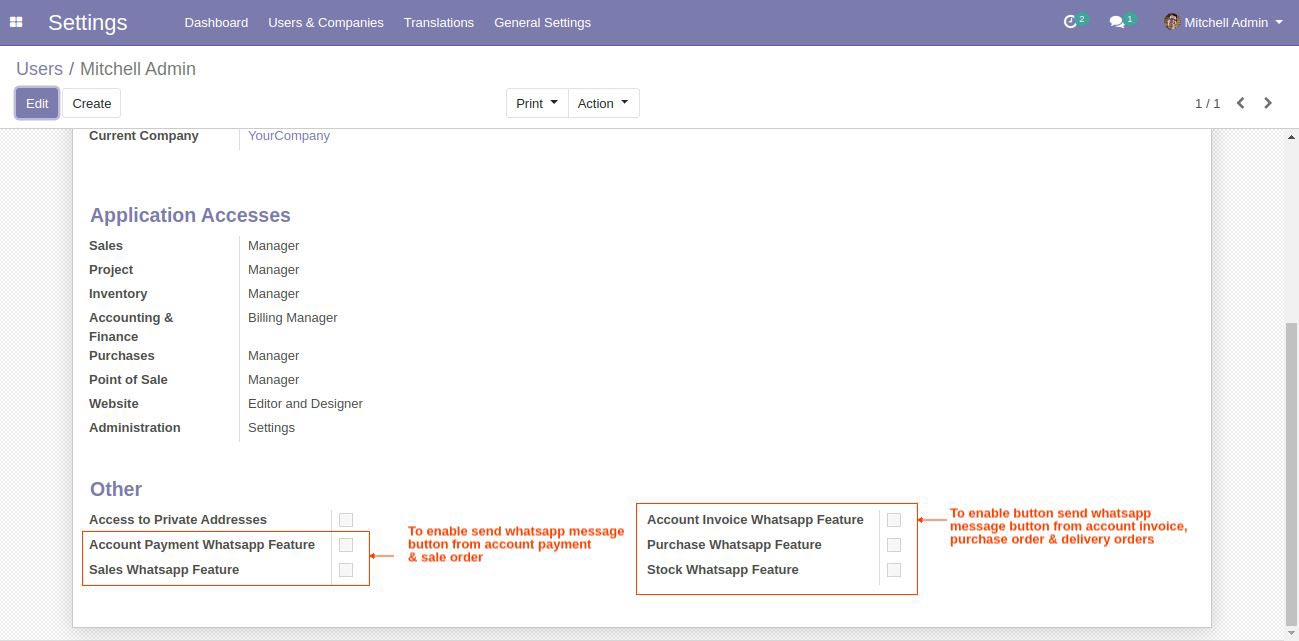Viewport: 1299px width, 641px height.
Task: Toggle Account Payment Whatsapp Feature checkbox
Action: pyautogui.click(x=346, y=545)
